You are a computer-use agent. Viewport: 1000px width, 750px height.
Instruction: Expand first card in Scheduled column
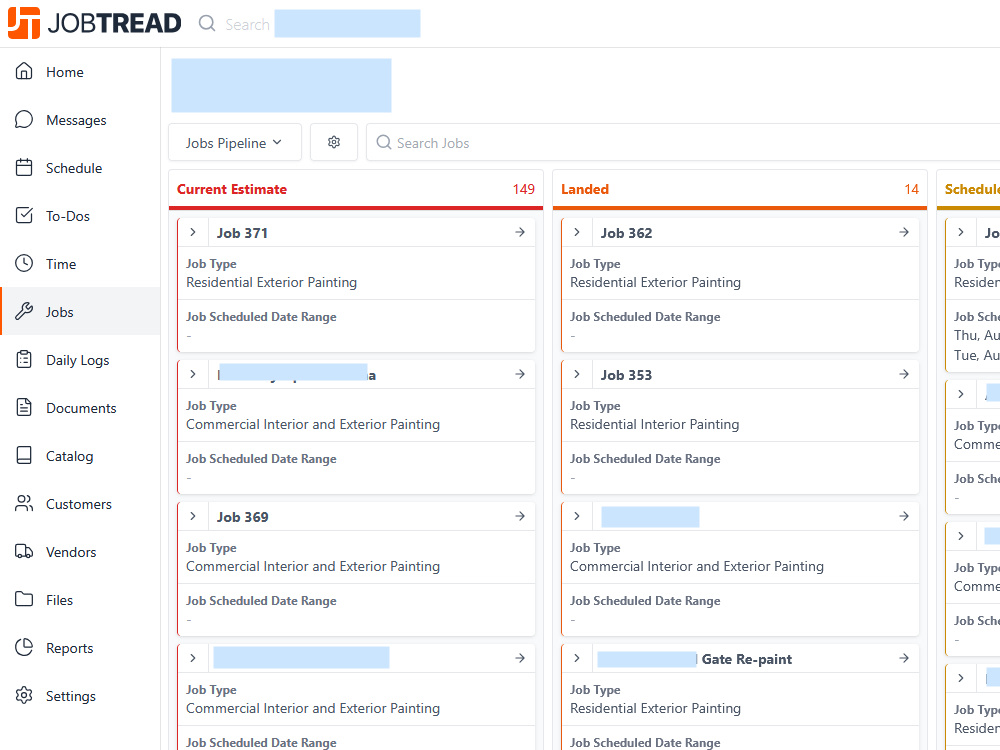(x=961, y=232)
